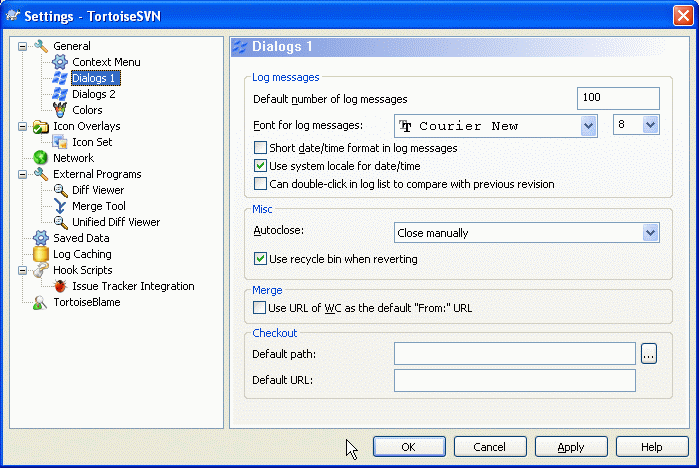The image size is (699, 468).
Task: Uncheck Use recycle bin when reverting
Action: coord(260,259)
